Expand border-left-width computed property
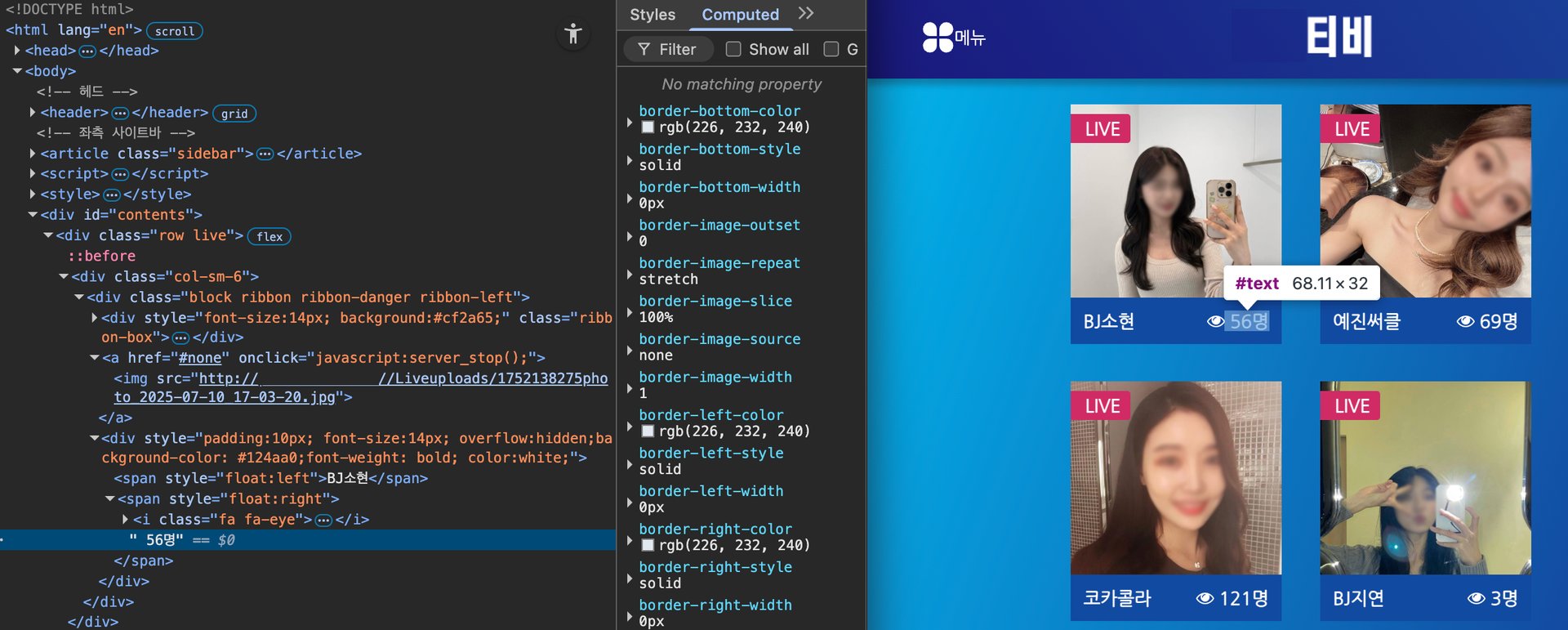Screen dimensions: 1568x630 tap(630, 503)
